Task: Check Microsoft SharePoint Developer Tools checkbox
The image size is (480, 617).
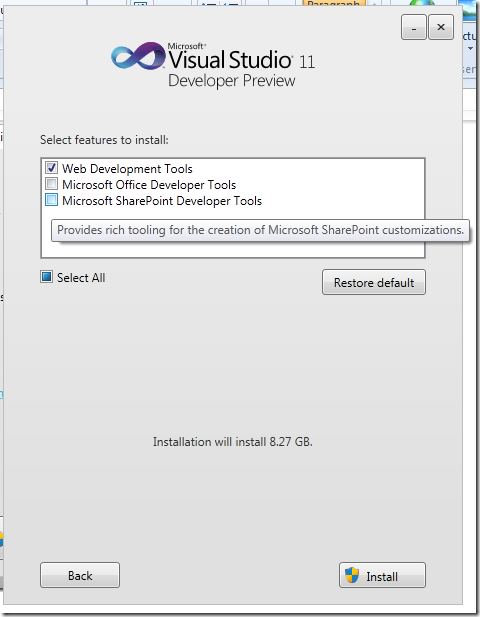Action: (51, 200)
